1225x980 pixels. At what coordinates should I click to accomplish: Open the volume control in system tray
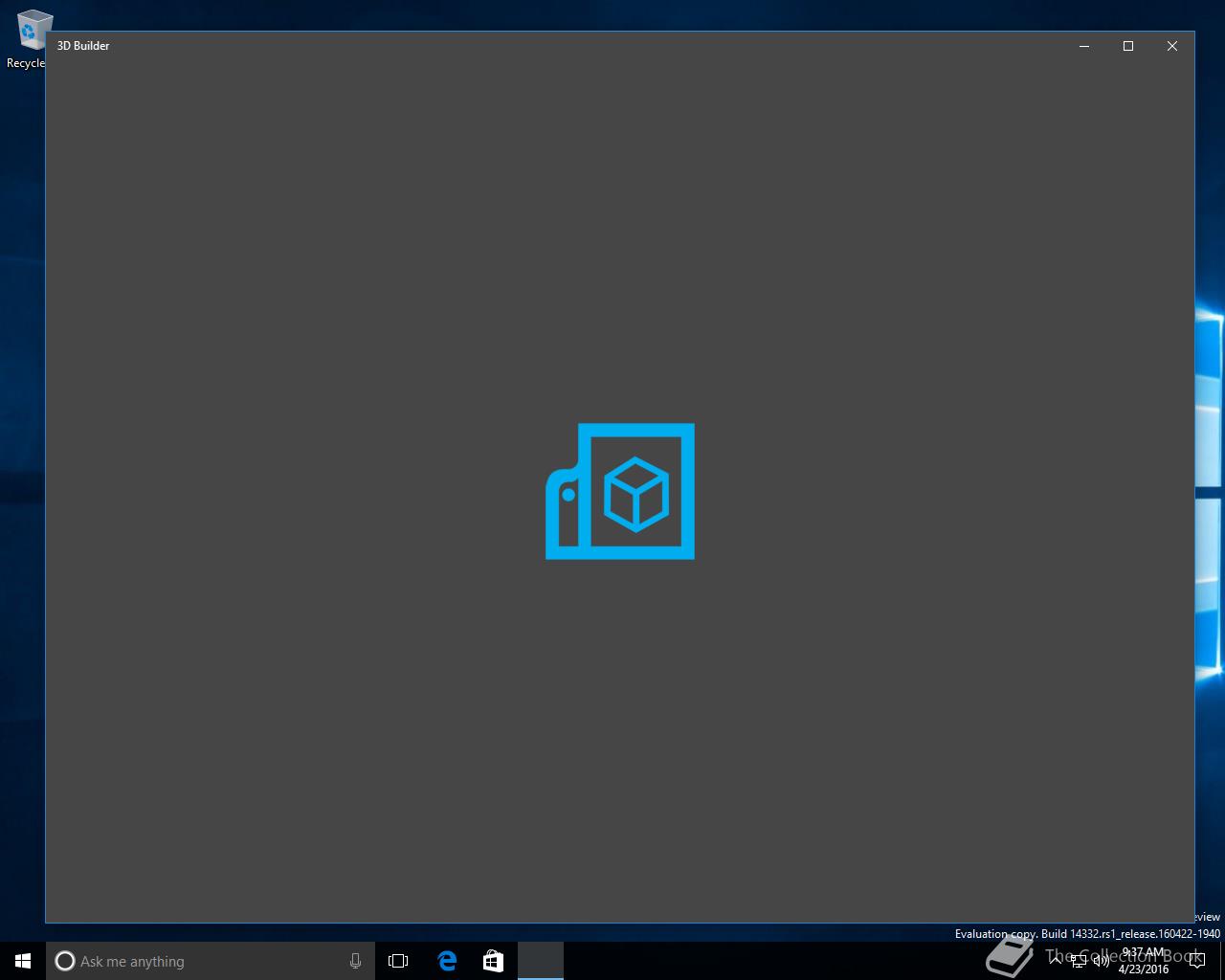coord(1102,961)
